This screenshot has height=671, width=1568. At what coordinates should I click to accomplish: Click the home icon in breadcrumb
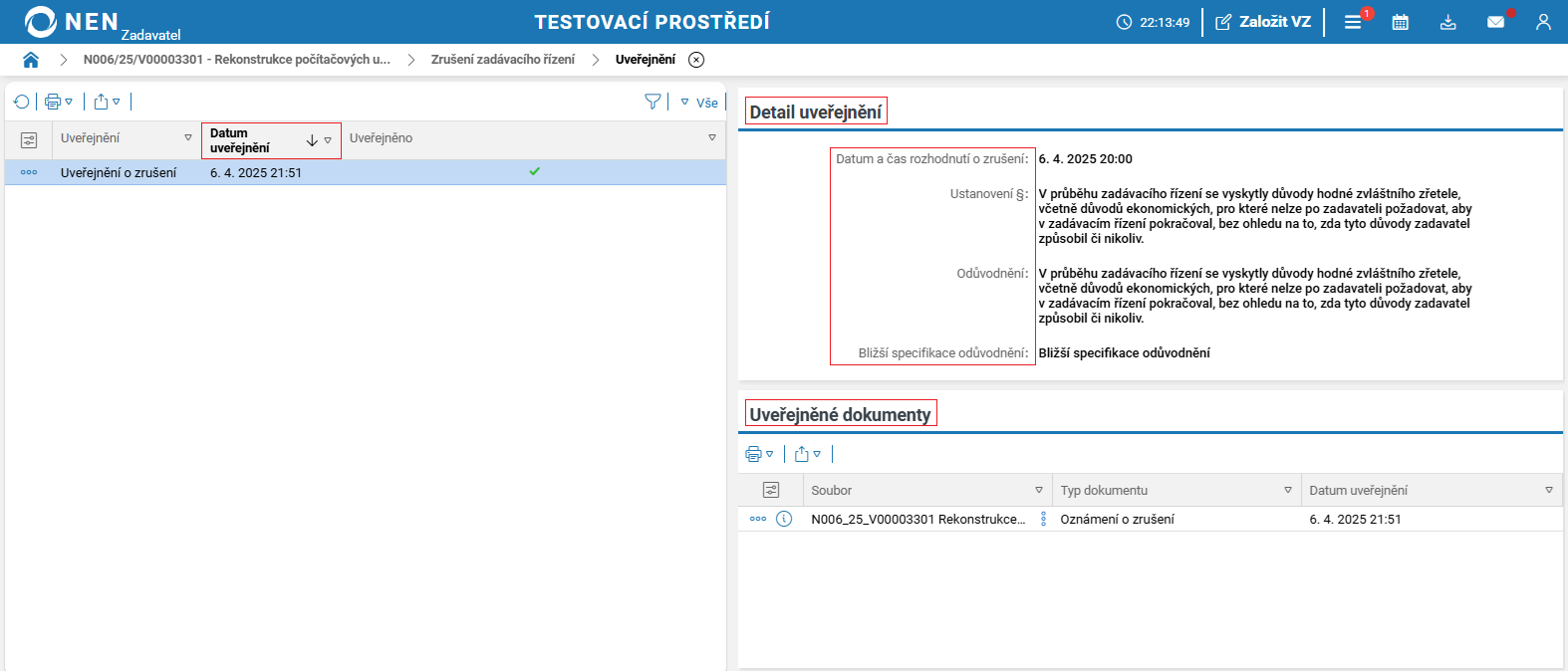tap(31, 60)
